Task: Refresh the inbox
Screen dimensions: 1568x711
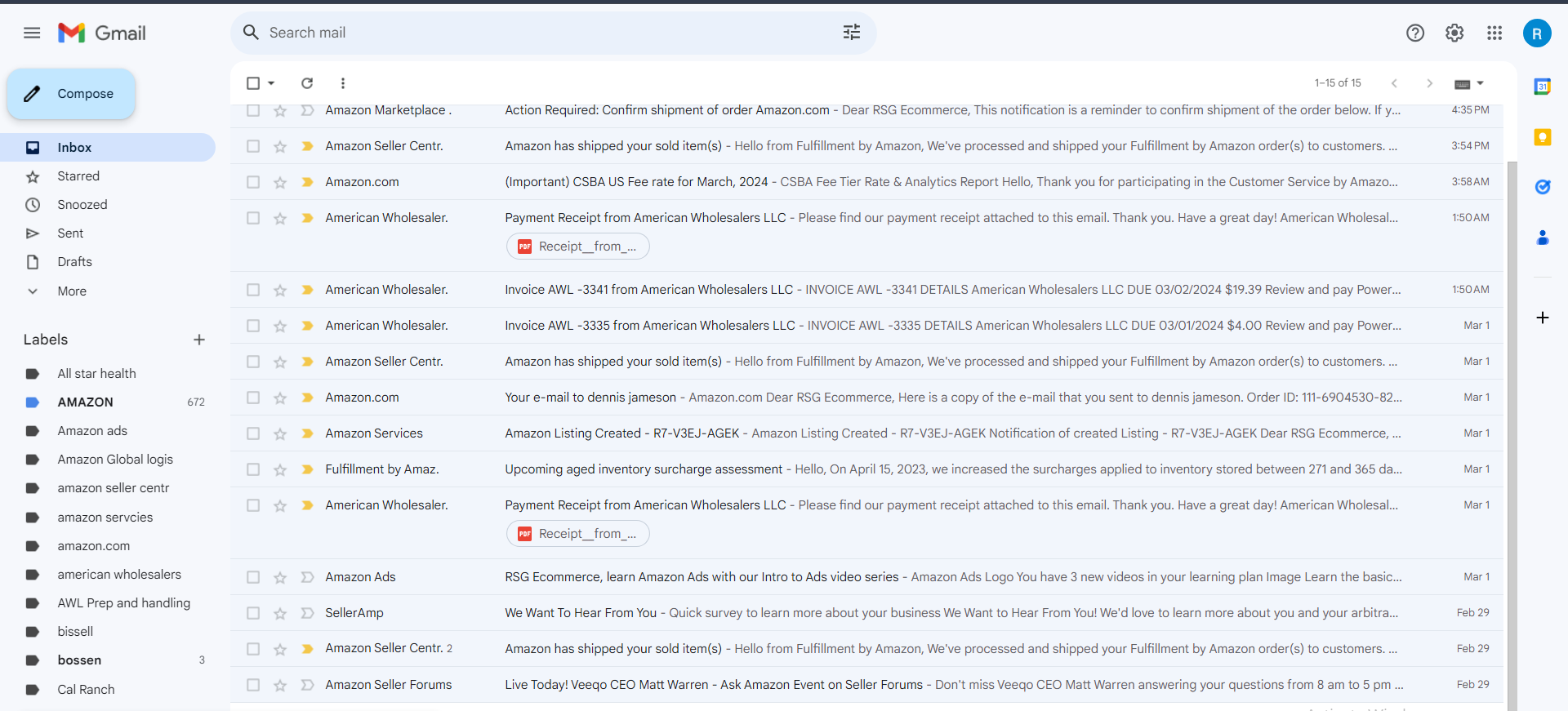Action: [307, 83]
